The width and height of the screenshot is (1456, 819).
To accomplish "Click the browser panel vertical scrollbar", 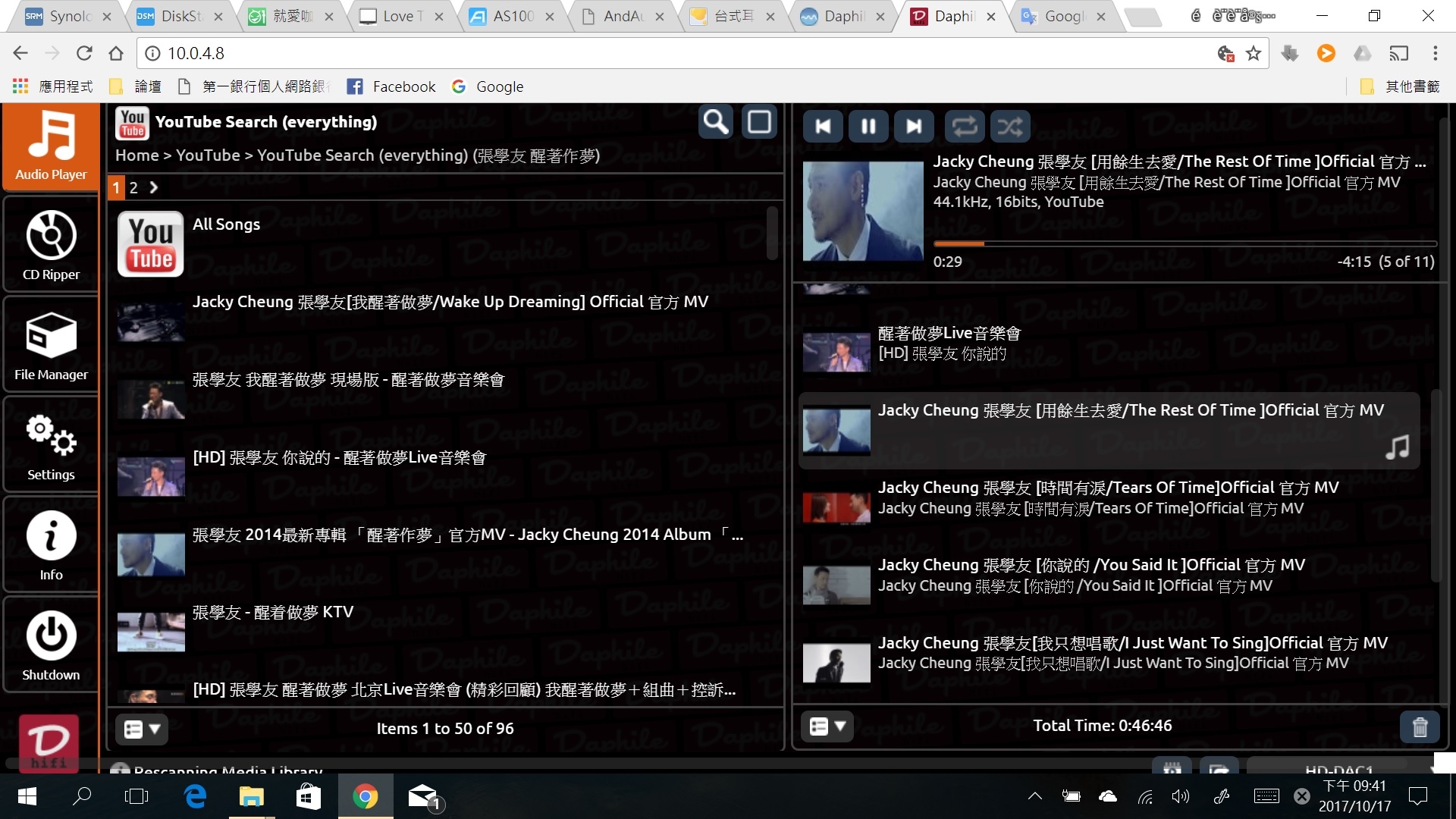I will click(772, 234).
